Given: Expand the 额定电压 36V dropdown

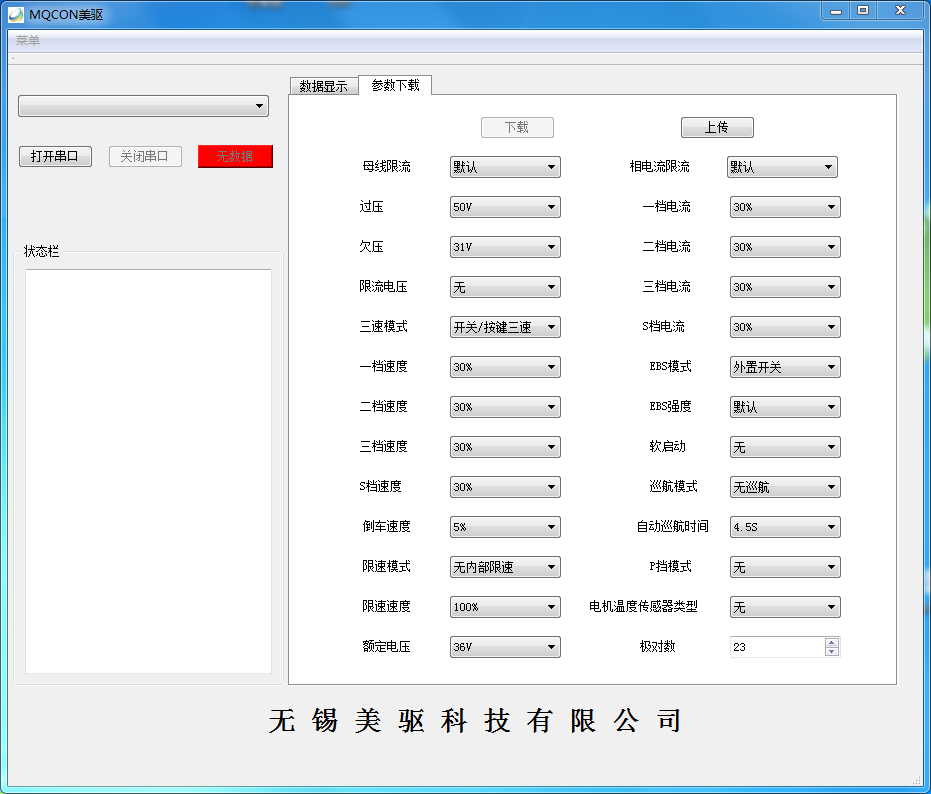Looking at the screenshot, I should click(505, 647).
